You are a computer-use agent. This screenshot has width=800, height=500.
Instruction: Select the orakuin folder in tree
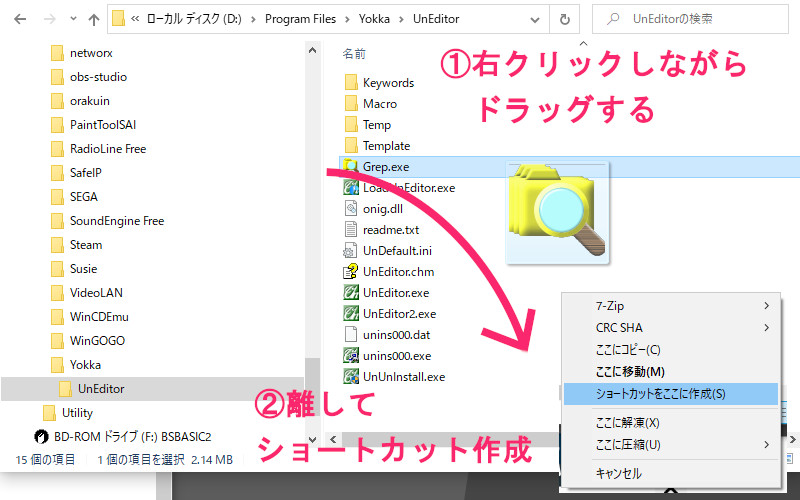(80, 101)
